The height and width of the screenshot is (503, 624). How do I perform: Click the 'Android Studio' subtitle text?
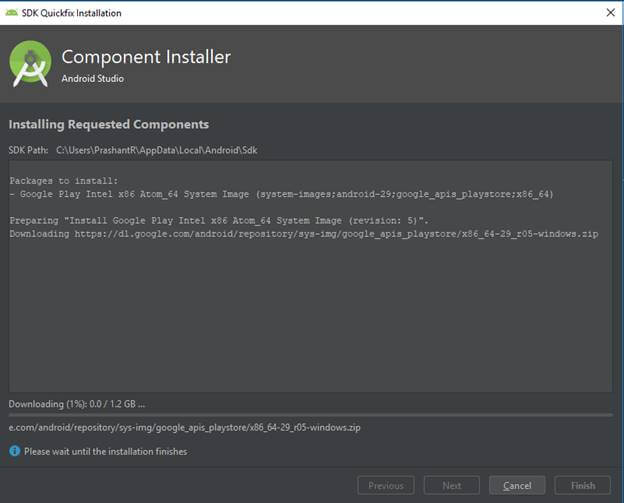coord(92,78)
